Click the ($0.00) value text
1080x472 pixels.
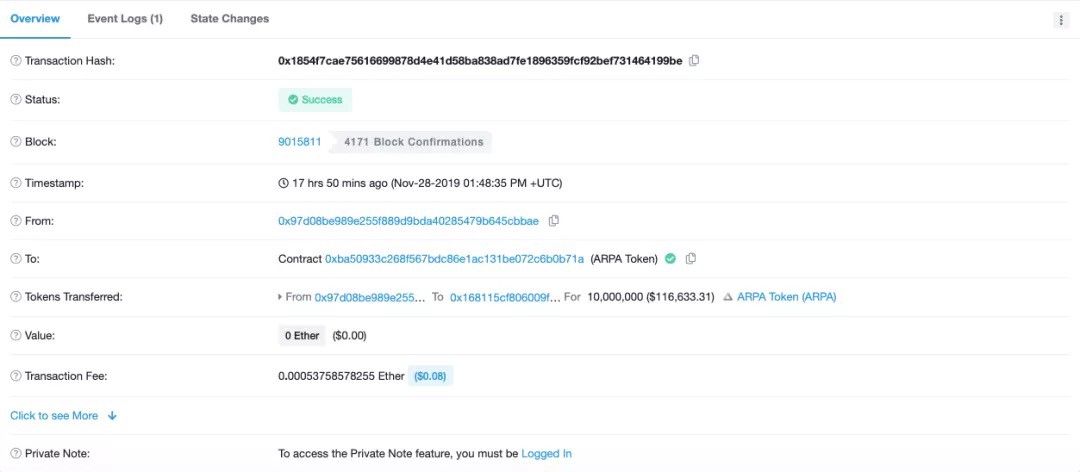[349, 336]
